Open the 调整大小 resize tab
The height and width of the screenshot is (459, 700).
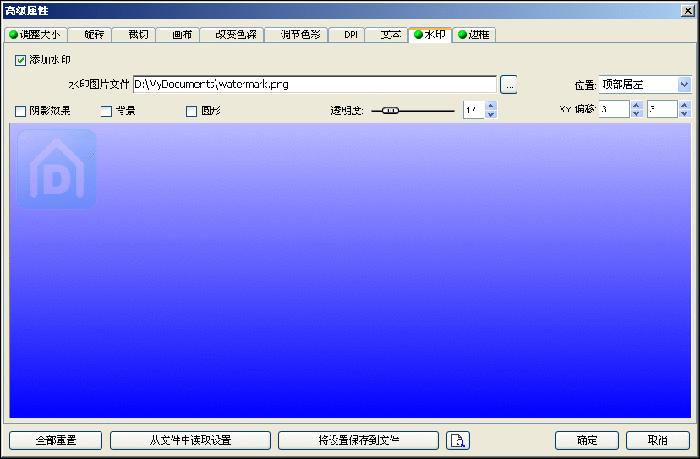(x=35, y=35)
